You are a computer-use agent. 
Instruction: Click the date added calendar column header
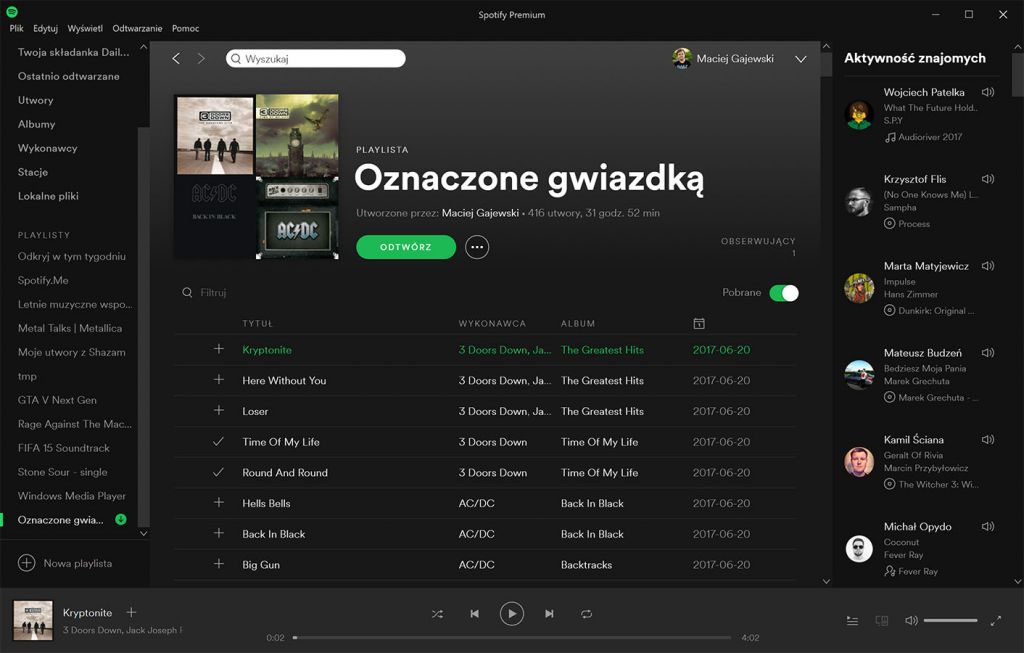point(699,323)
